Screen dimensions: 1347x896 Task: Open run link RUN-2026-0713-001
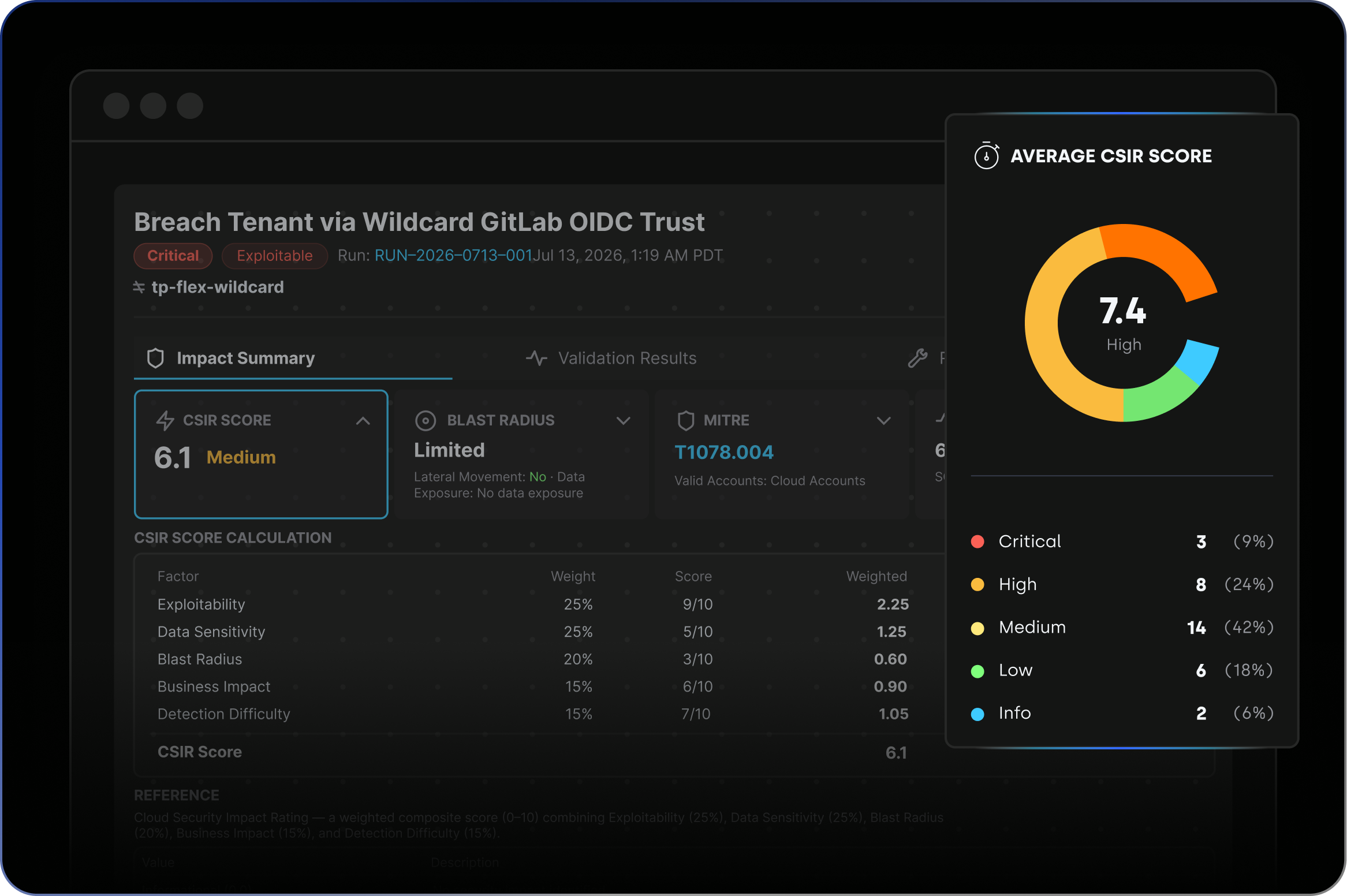click(453, 255)
